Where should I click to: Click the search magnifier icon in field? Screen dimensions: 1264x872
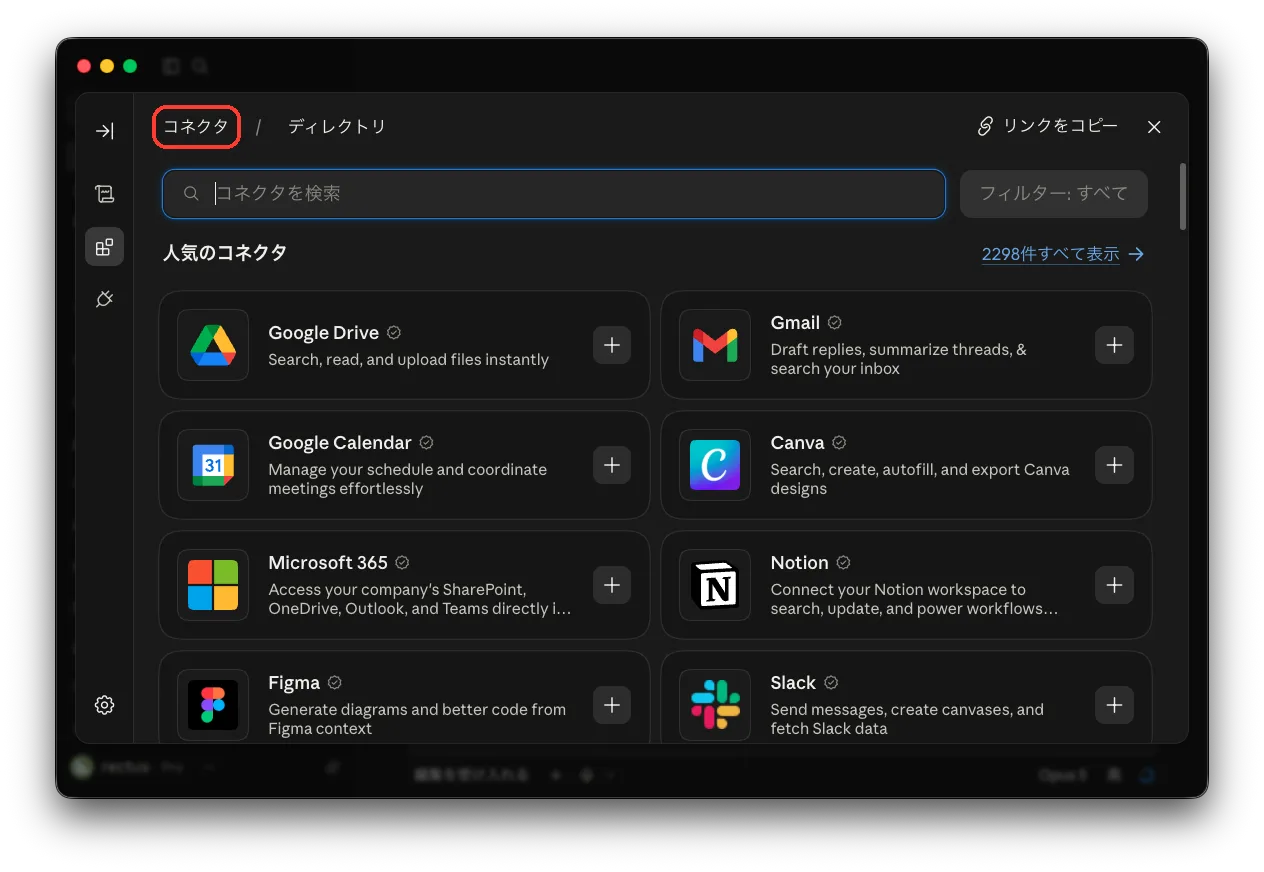[x=191, y=194]
